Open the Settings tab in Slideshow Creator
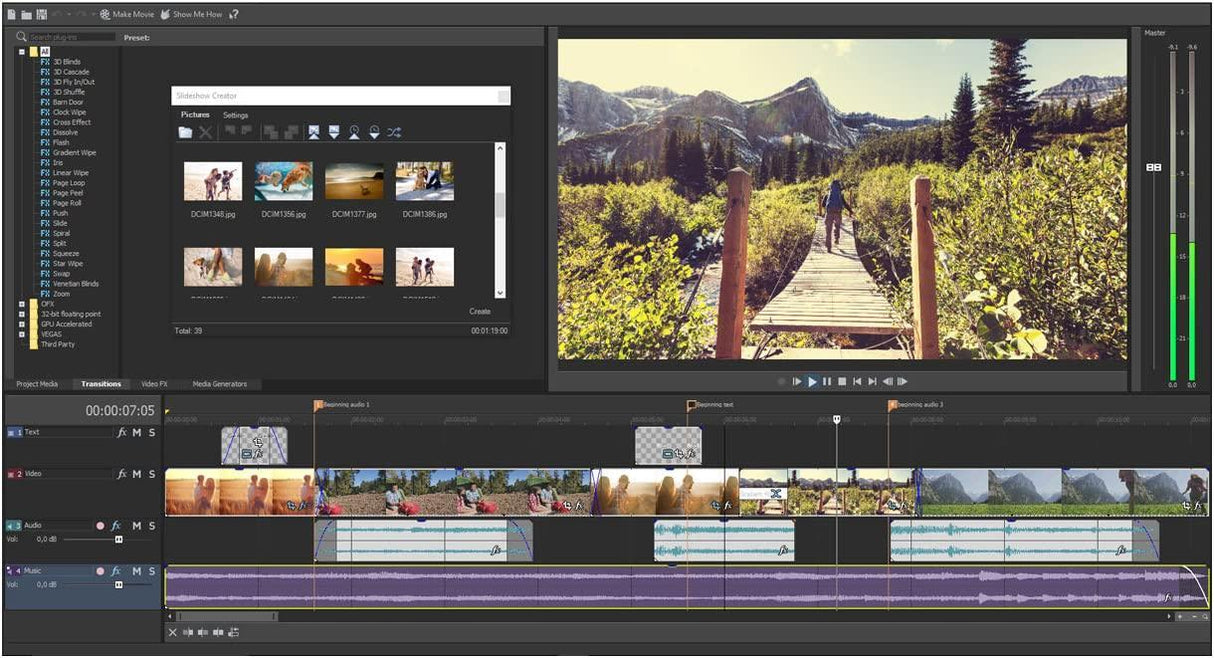 pos(236,115)
